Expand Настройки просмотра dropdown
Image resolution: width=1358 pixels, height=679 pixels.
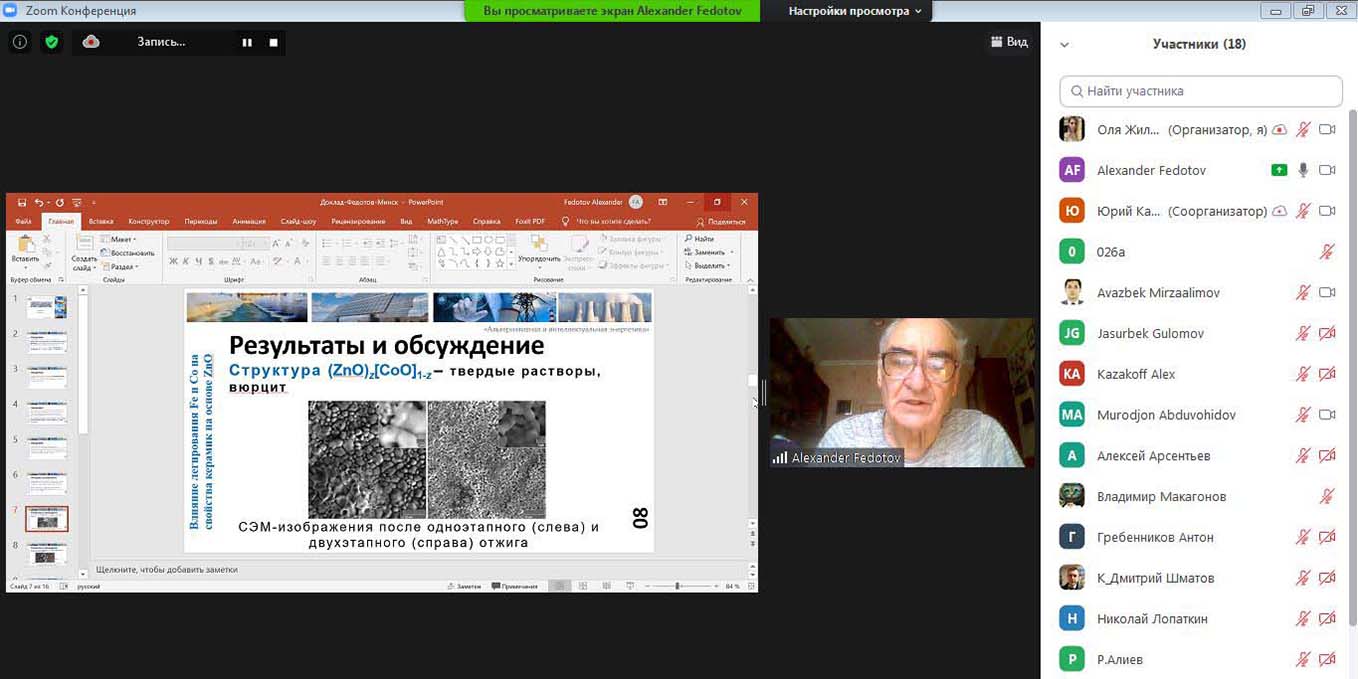tap(855, 11)
